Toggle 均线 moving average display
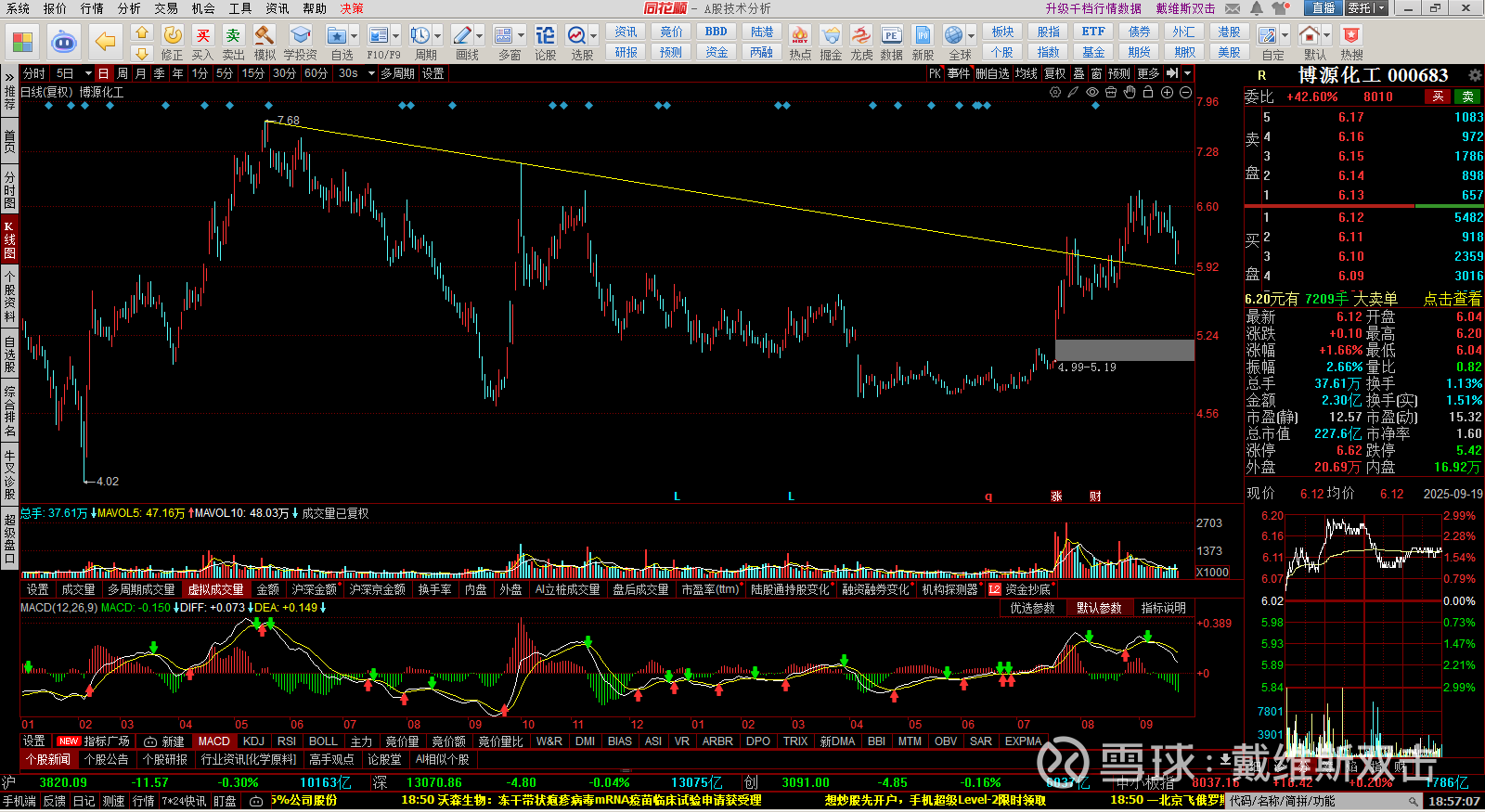 [1026, 73]
